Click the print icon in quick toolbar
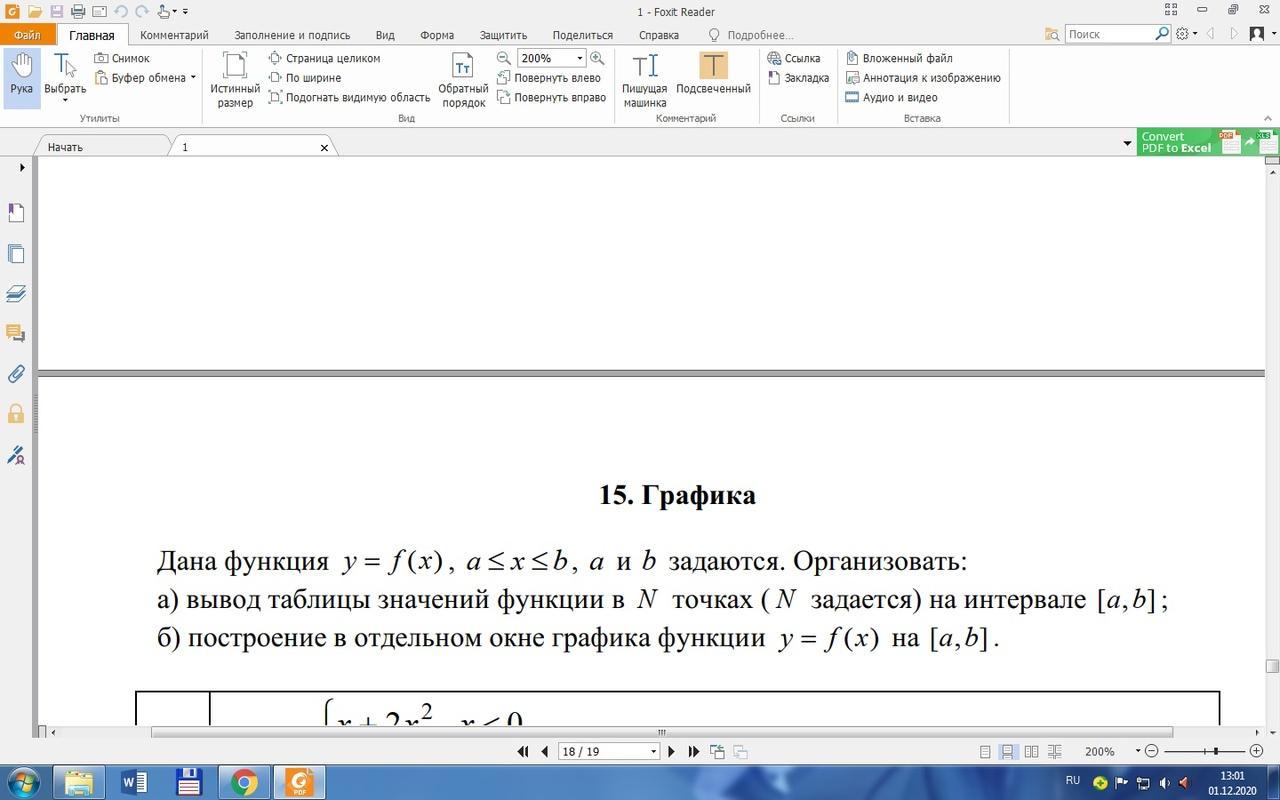Viewport: 1280px width, 800px height. pyautogui.click(x=78, y=11)
